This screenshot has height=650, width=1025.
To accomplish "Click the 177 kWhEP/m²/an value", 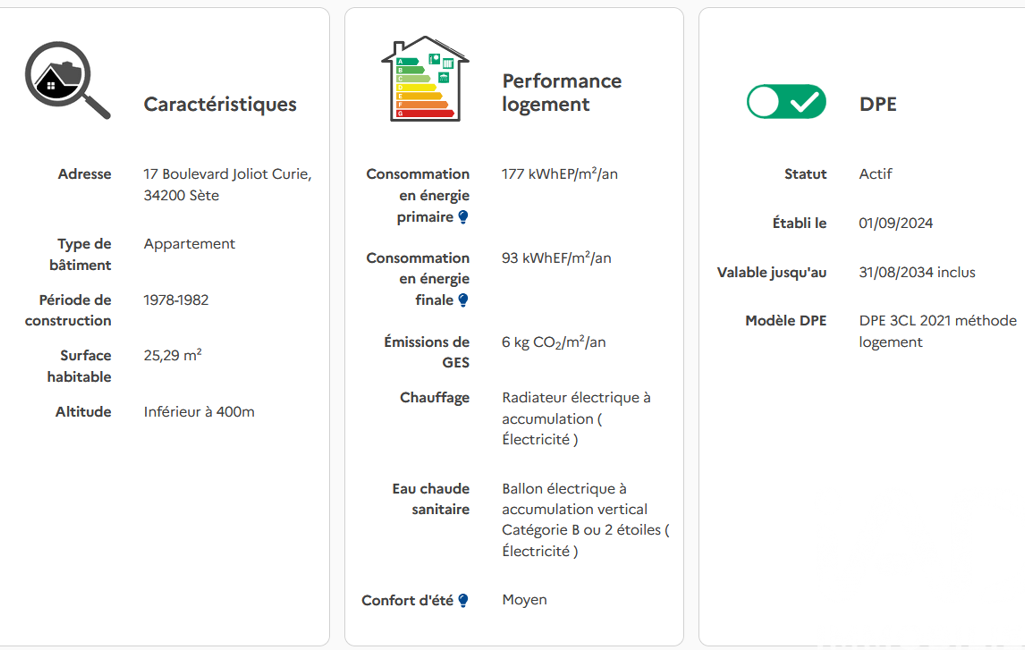I will [559, 174].
